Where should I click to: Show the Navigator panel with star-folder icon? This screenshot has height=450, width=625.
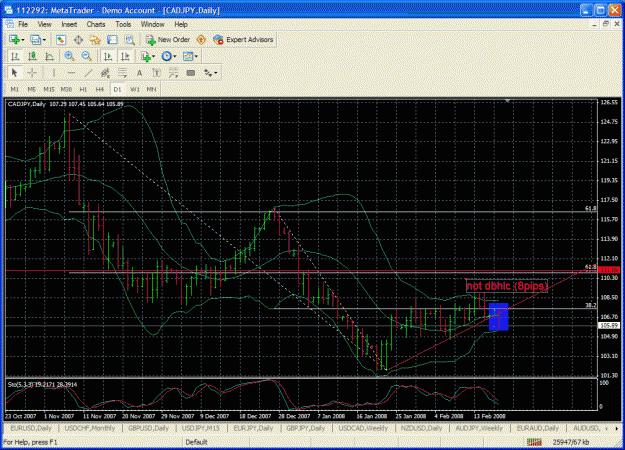point(95,39)
